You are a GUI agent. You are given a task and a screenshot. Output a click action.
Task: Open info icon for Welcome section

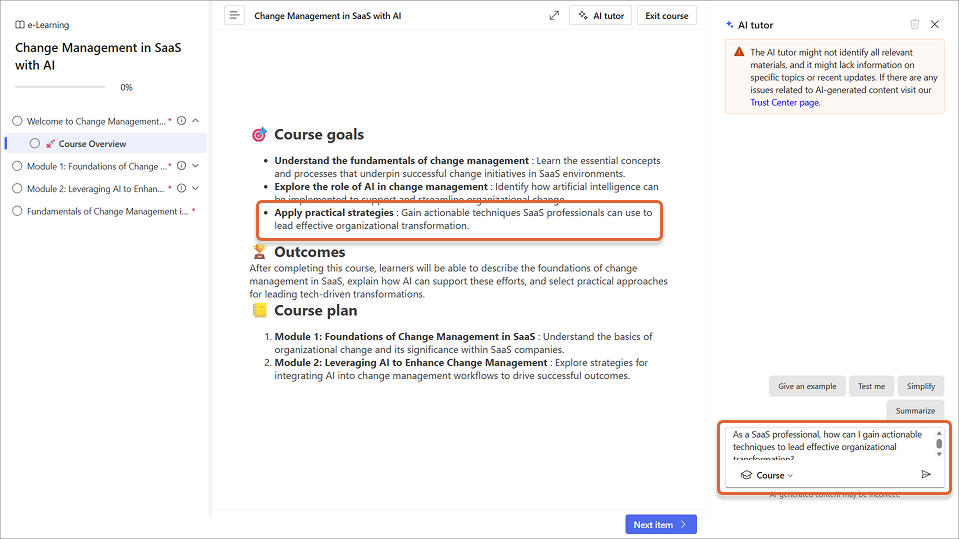click(181, 121)
